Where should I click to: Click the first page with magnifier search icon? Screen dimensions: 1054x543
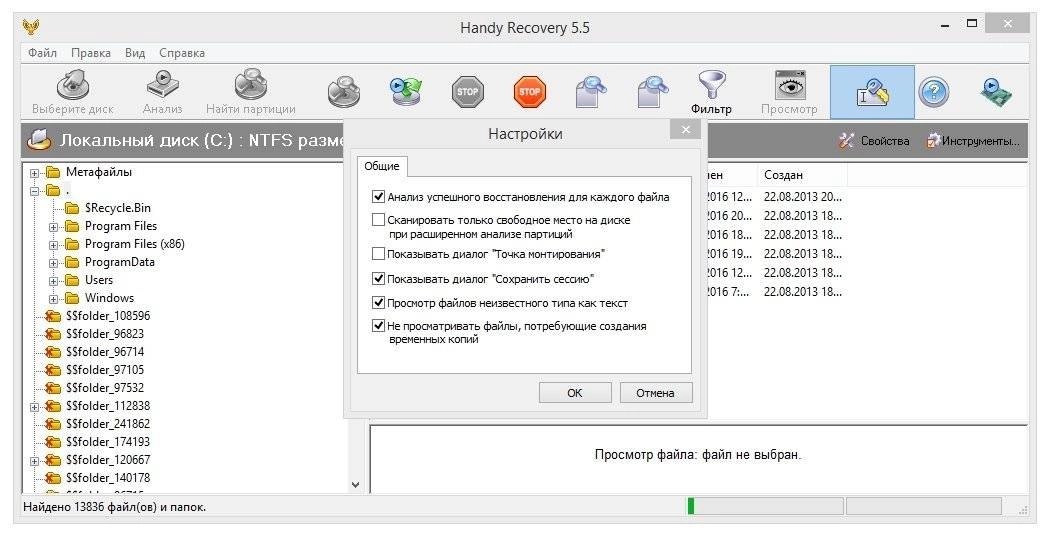(x=592, y=92)
